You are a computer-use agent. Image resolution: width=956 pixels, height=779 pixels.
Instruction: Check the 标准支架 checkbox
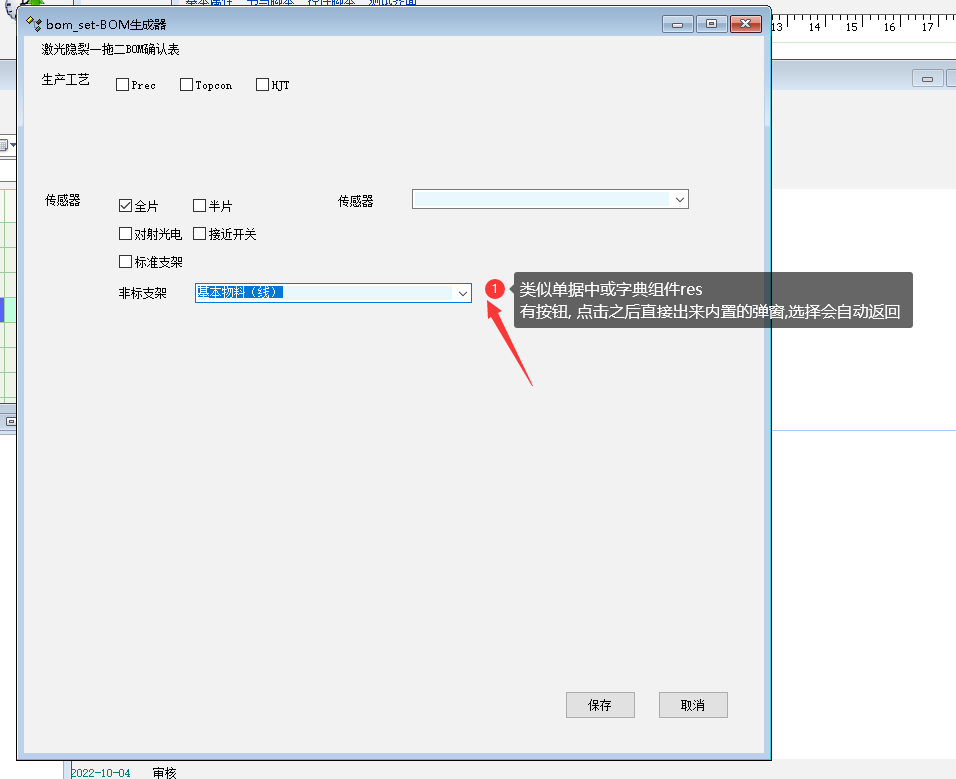point(125,262)
